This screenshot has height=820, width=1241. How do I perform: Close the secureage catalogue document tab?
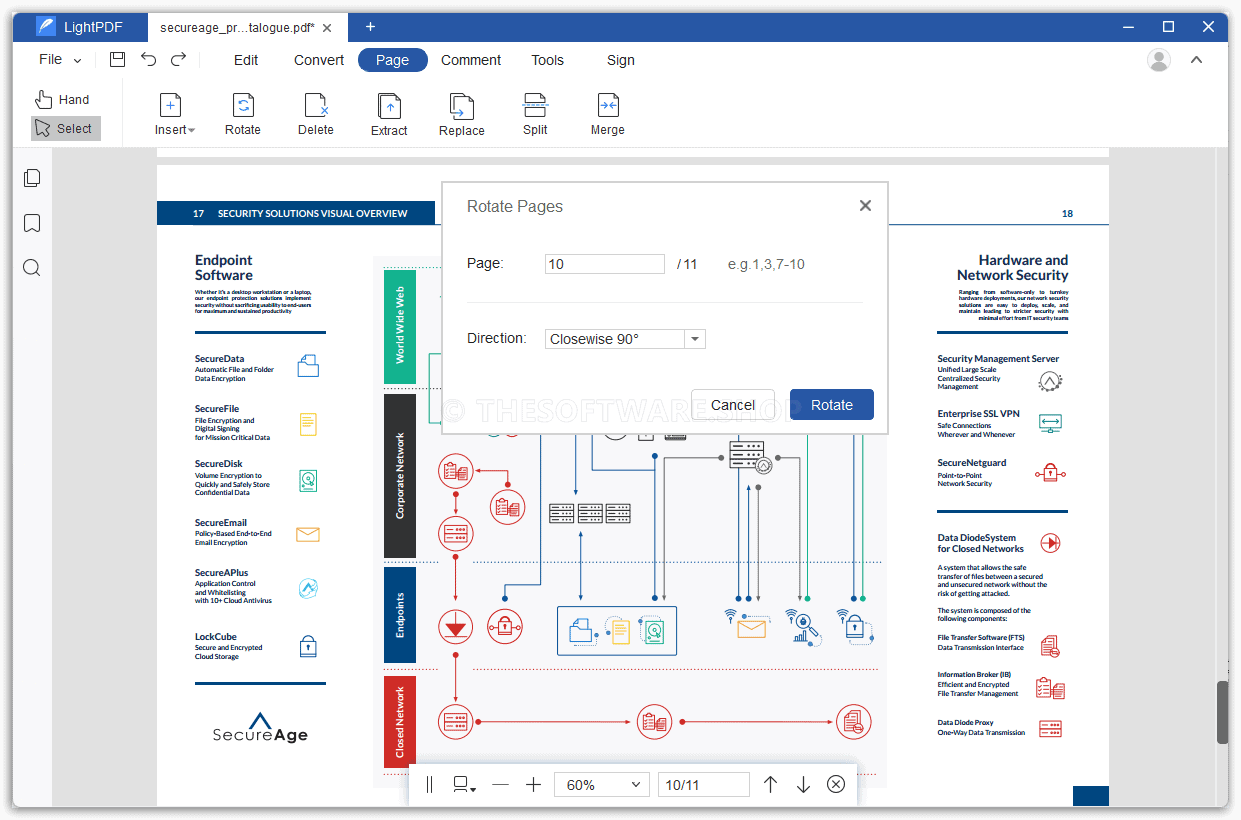point(328,28)
